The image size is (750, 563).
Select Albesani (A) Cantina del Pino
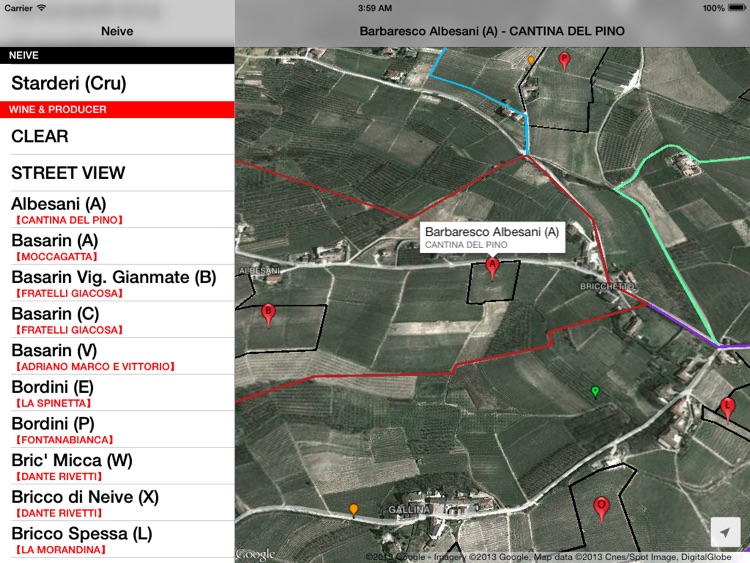[x=117, y=210]
